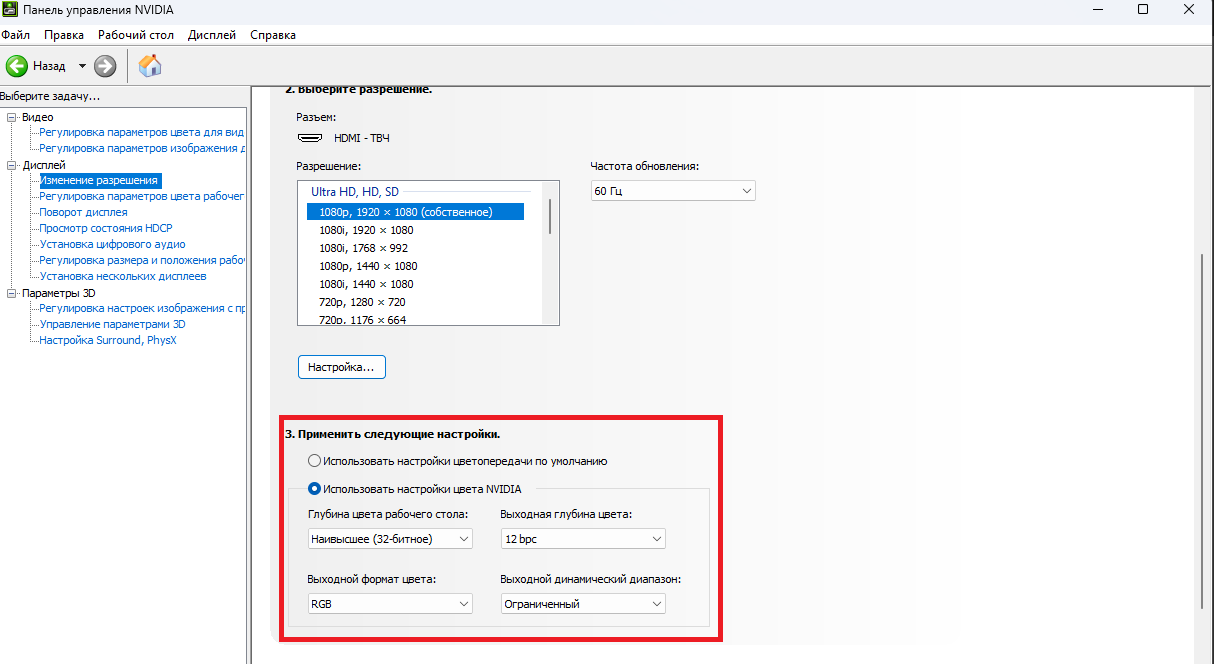Open the Home icon in toolbar
The width and height of the screenshot is (1214, 664).
point(150,66)
